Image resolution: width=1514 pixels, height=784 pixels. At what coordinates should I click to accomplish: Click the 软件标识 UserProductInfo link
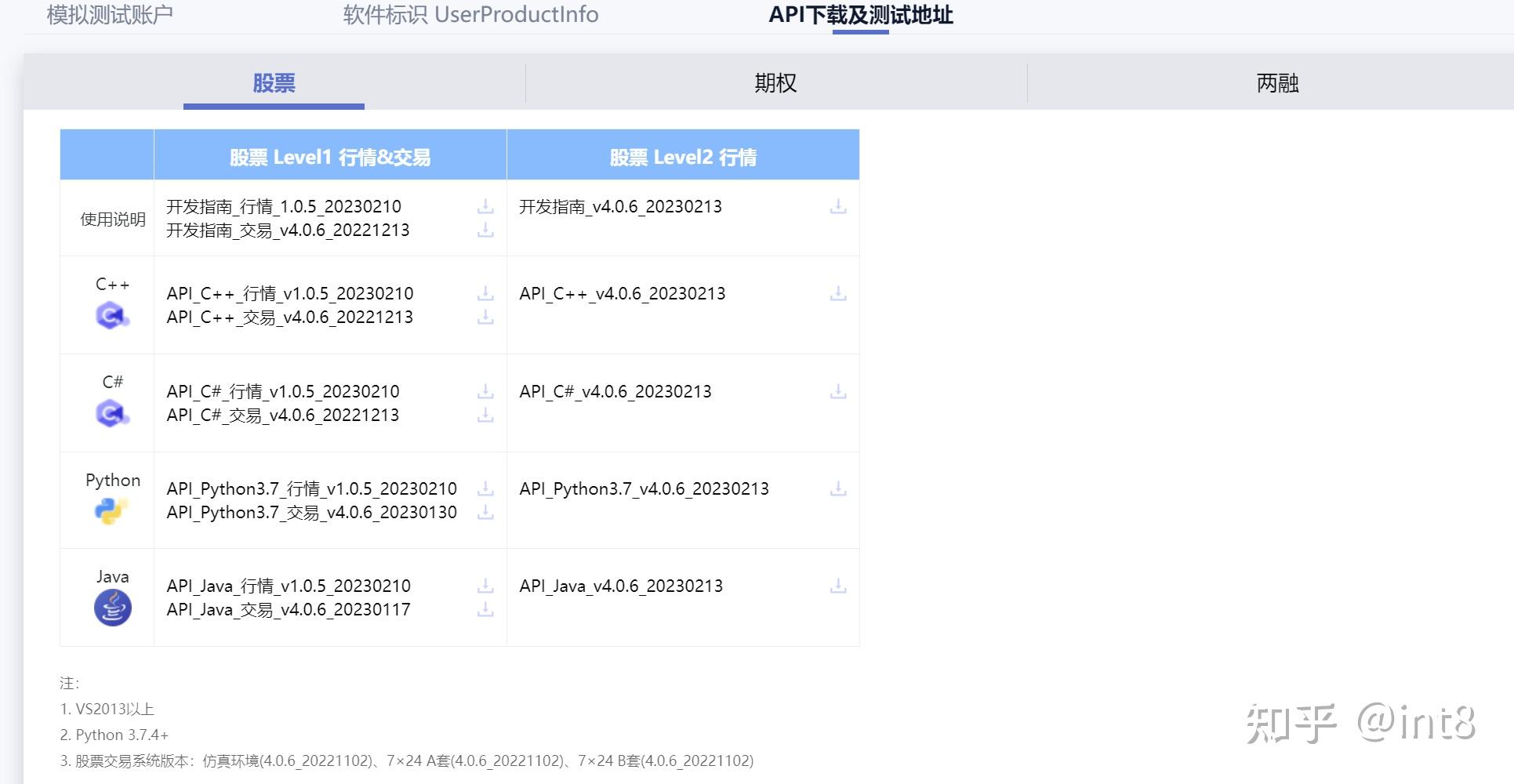tap(470, 14)
